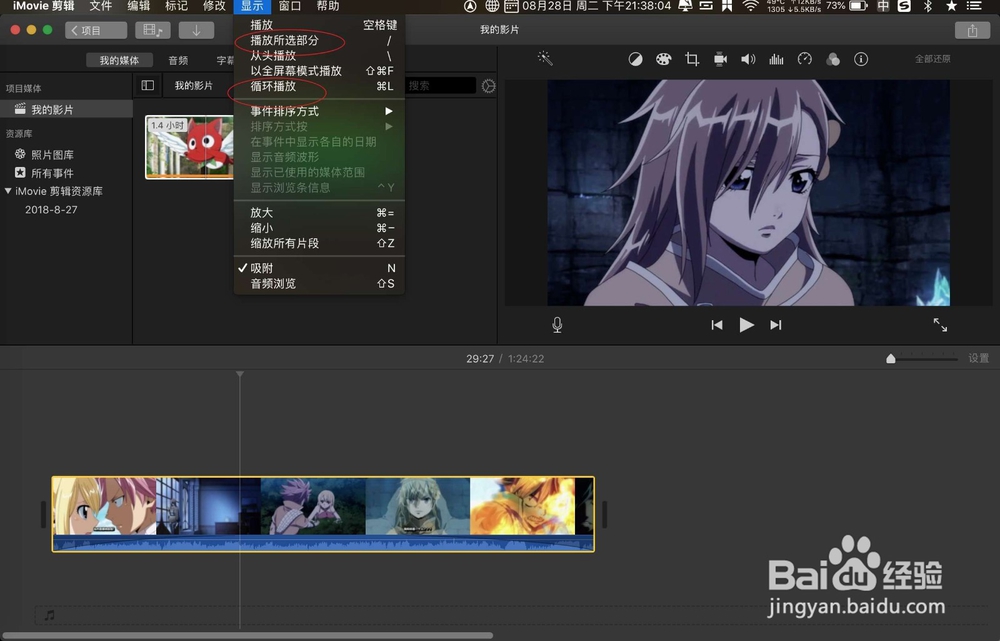This screenshot has height=641, width=1000.
Task: Open the clip speed adjustment tool
Action: 804,59
